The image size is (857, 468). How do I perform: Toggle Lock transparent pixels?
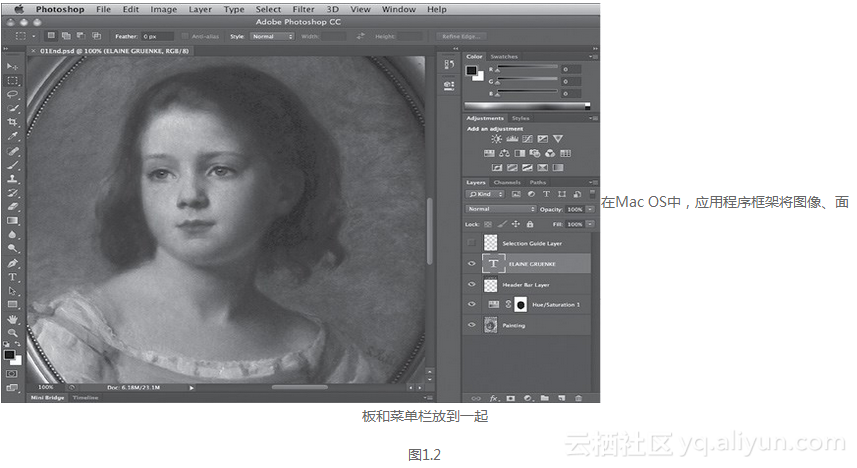click(x=488, y=224)
